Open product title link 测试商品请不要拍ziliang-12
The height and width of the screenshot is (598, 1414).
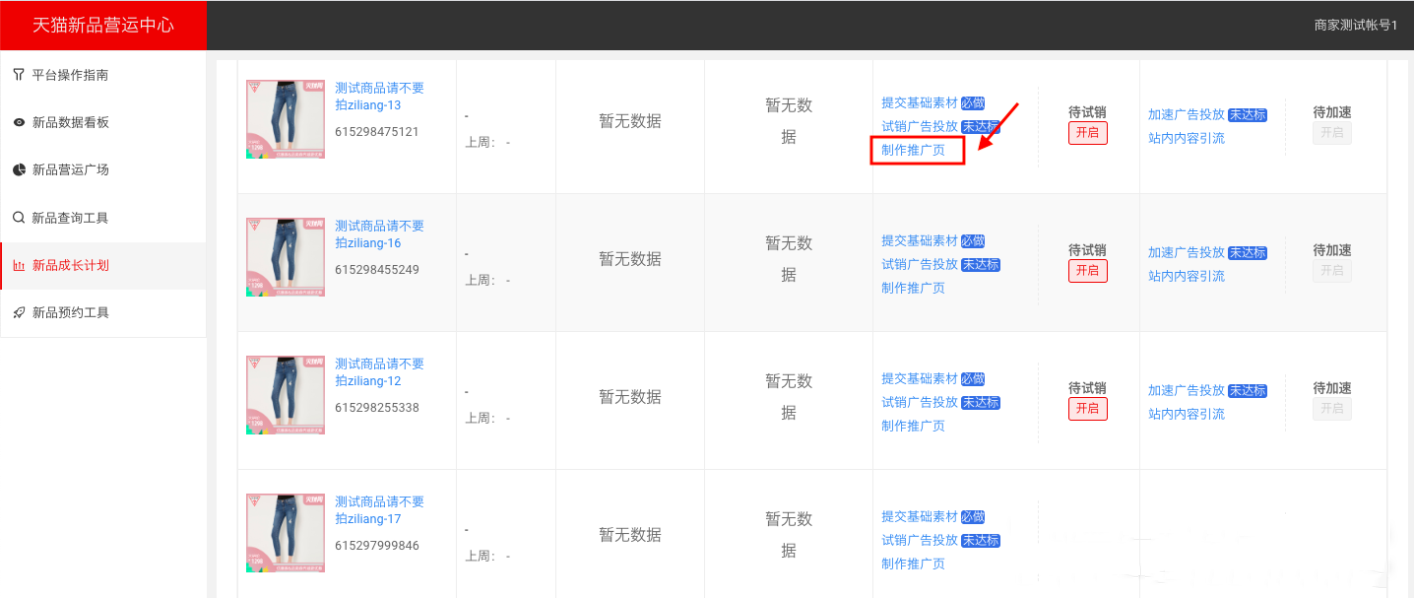tap(379, 372)
